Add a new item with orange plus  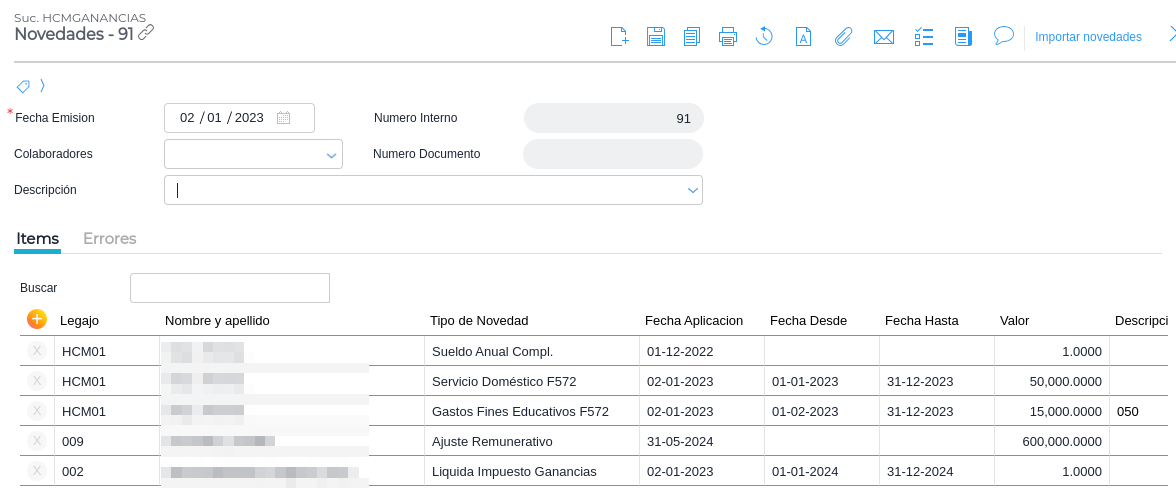tap(37, 319)
